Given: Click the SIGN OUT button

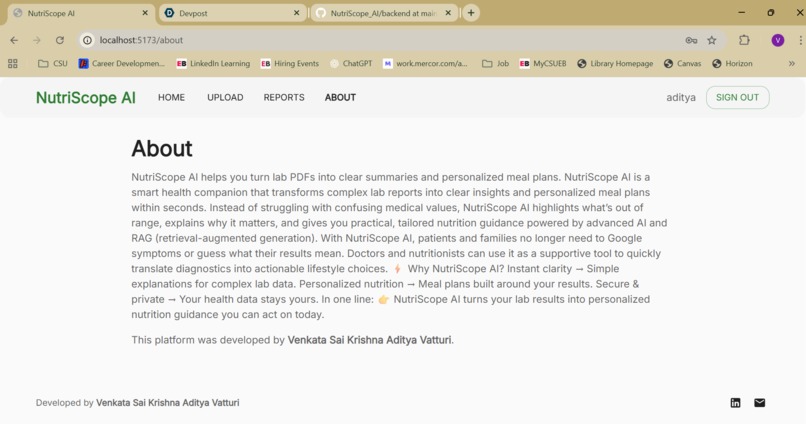Looking at the screenshot, I should click(x=737, y=98).
